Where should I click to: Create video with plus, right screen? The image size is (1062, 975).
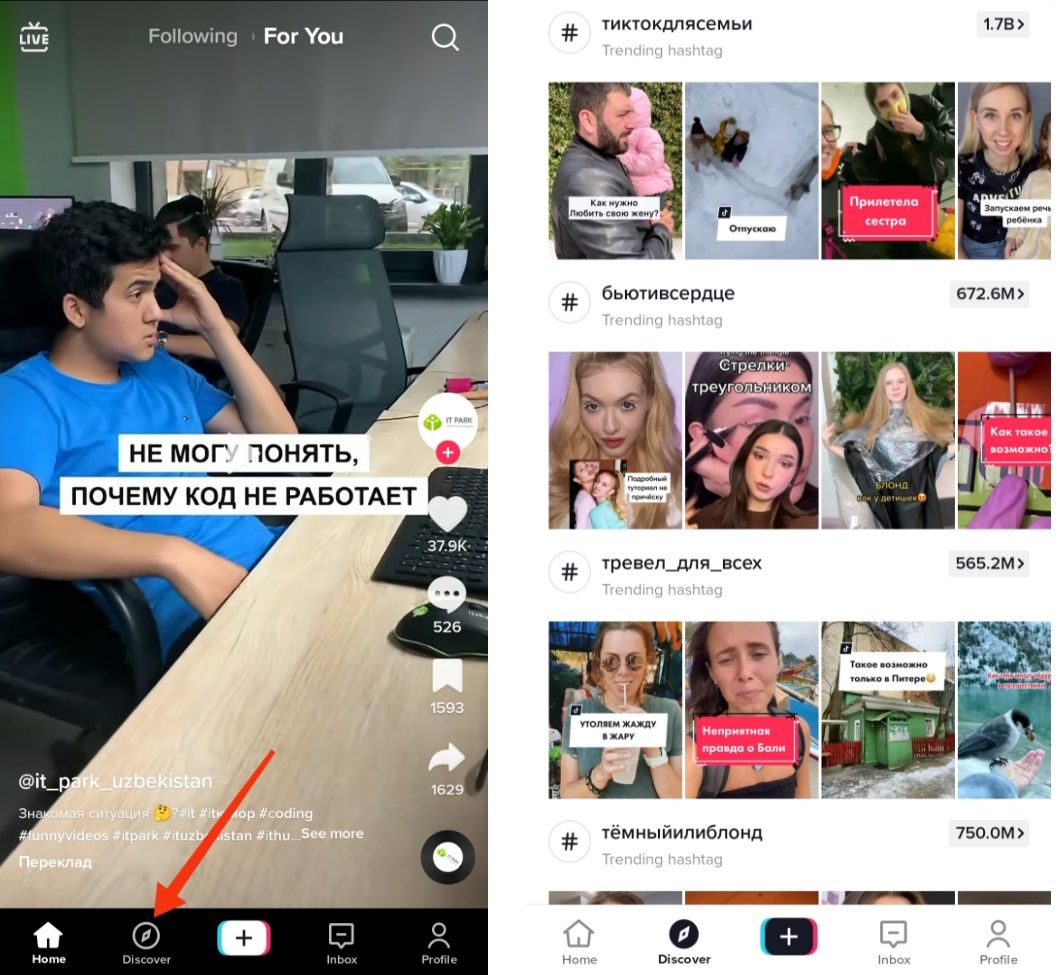789,936
